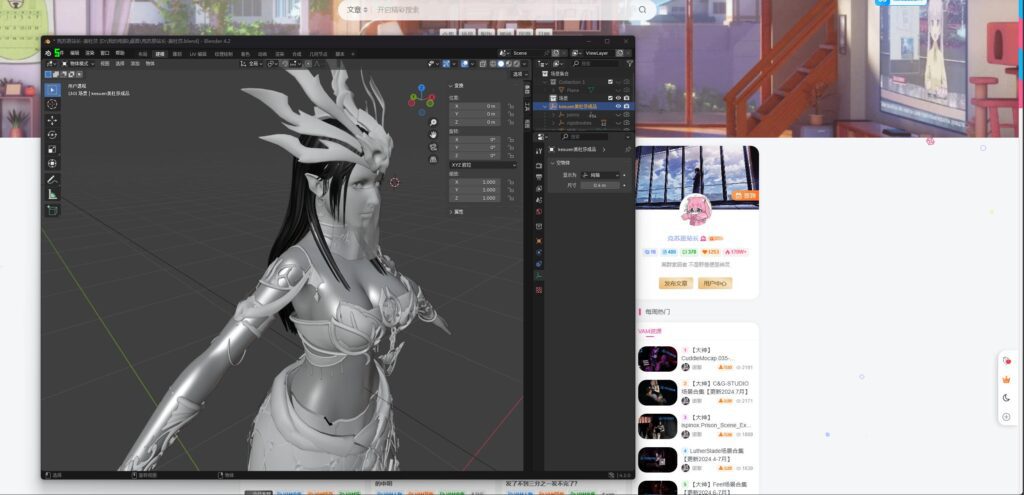Screen dimensions: 1024x495
Task: Open the Window menu in Blender
Action: (105, 52)
